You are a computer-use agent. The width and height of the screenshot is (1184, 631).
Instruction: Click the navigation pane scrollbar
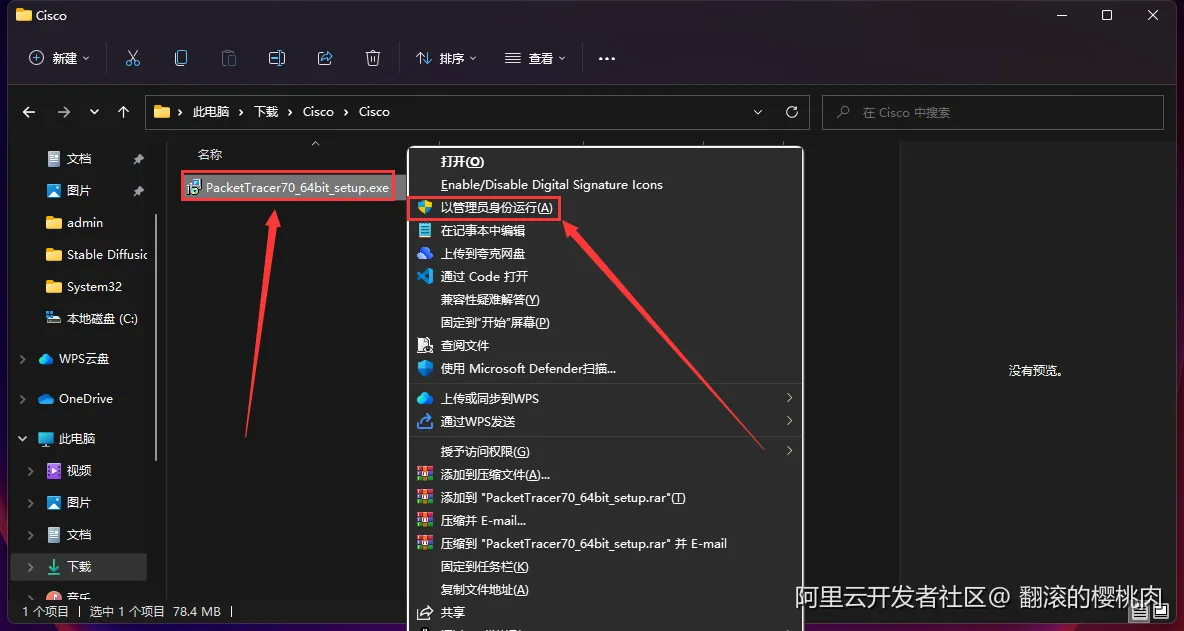[x=156, y=336]
